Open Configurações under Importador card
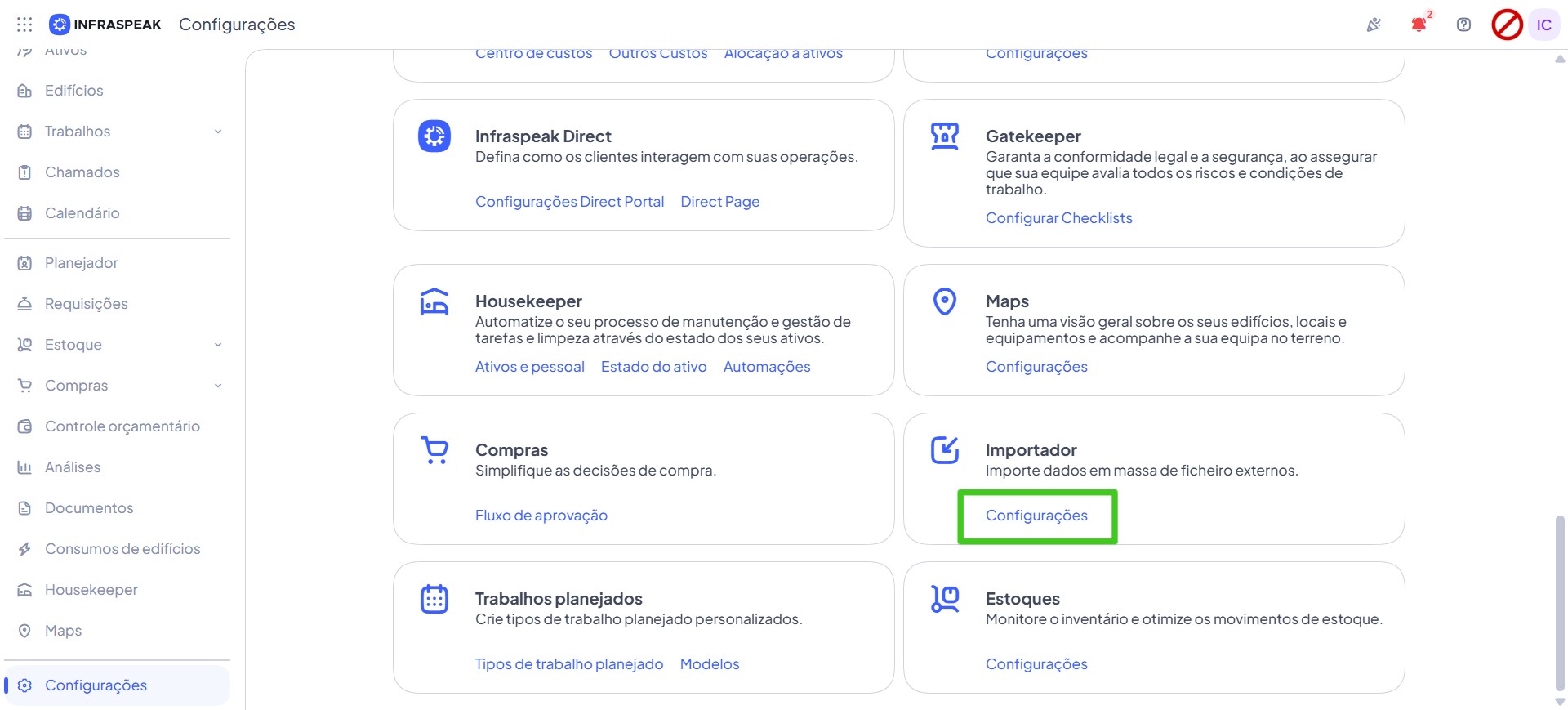This screenshot has height=710, width=1568. click(1036, 516)
